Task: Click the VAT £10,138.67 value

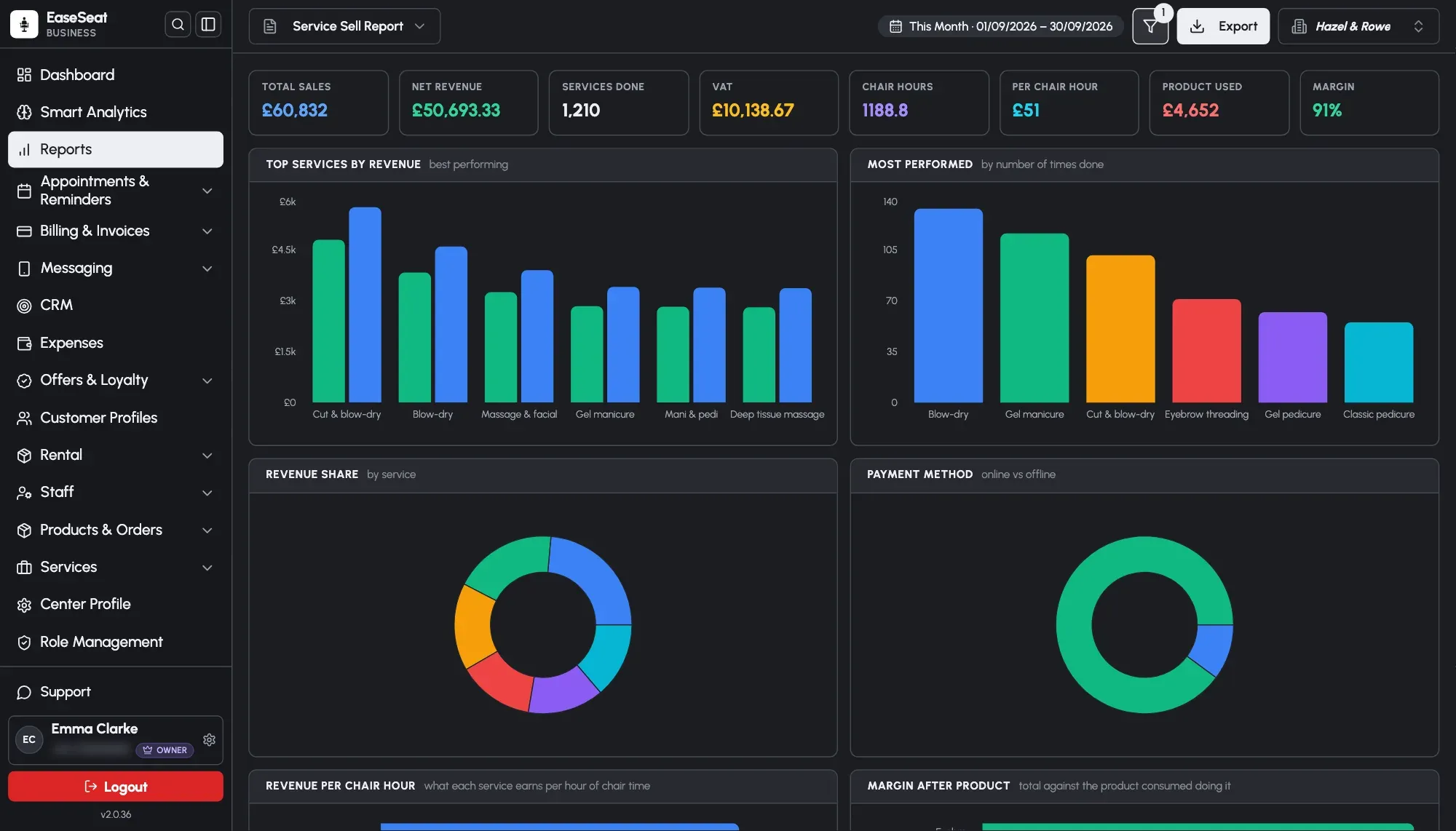Action: 753,111
